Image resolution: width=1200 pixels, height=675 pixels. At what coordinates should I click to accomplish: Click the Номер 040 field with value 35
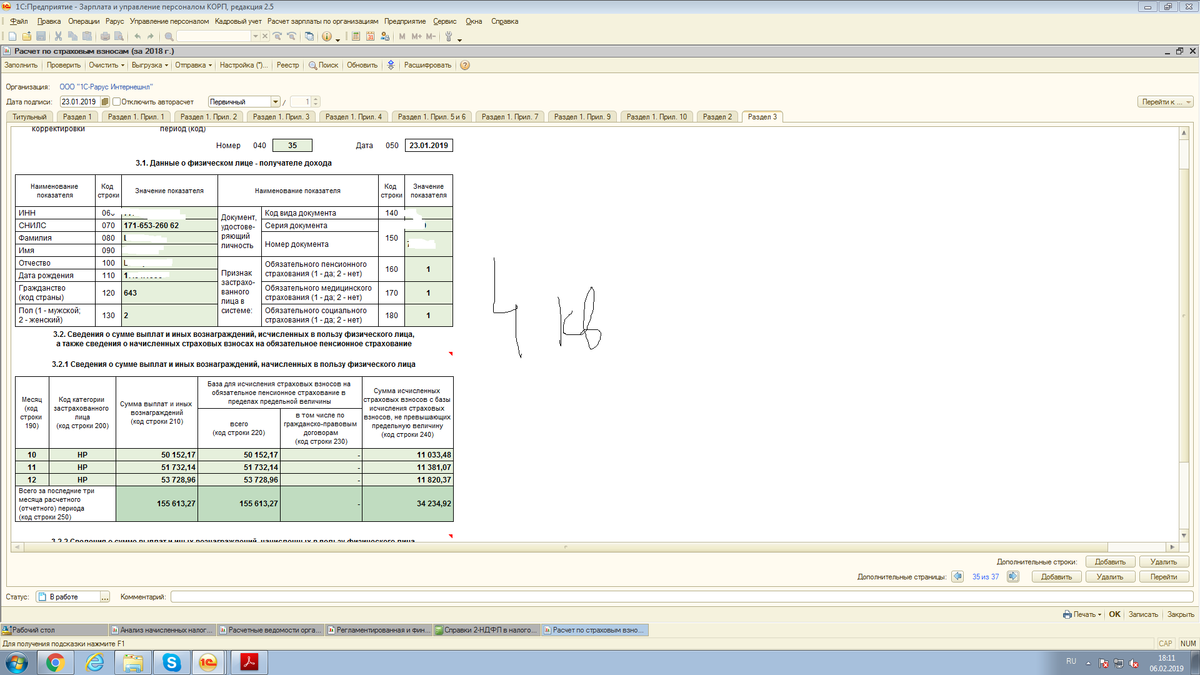(x=293, y=146)
